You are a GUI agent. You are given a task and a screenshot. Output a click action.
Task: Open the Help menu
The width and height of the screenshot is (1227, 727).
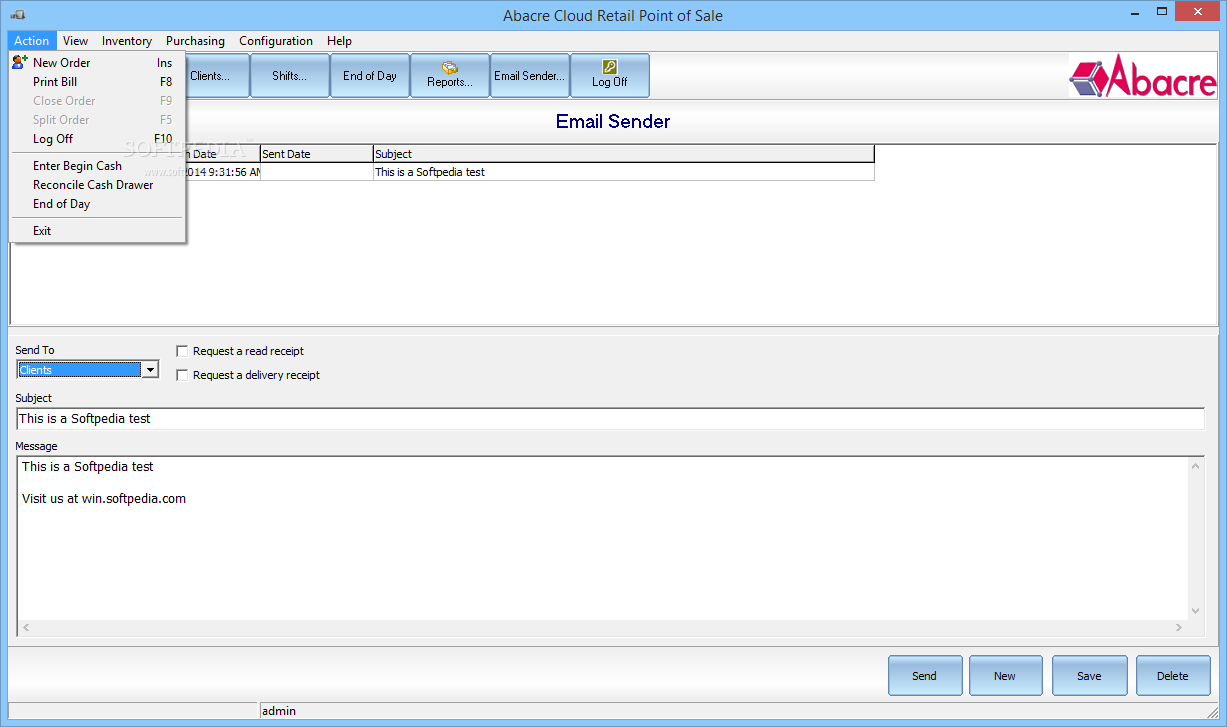pyautogui.click(x=339, y=41)
